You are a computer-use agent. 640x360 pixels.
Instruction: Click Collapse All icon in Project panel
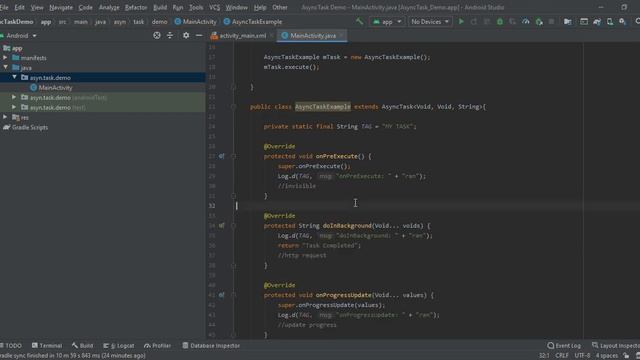point(170,36)
